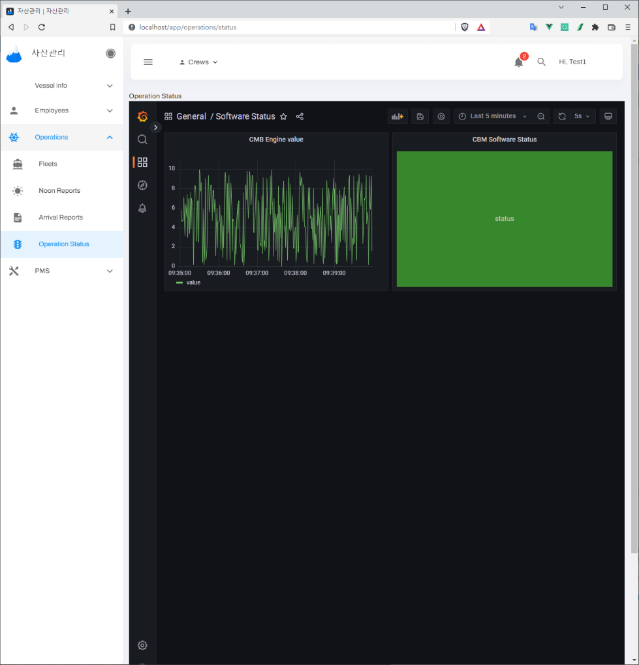This screenshot has height=665, width=639.
Task: Star the Software Status dashboard
Action: (x=284, y=117)
